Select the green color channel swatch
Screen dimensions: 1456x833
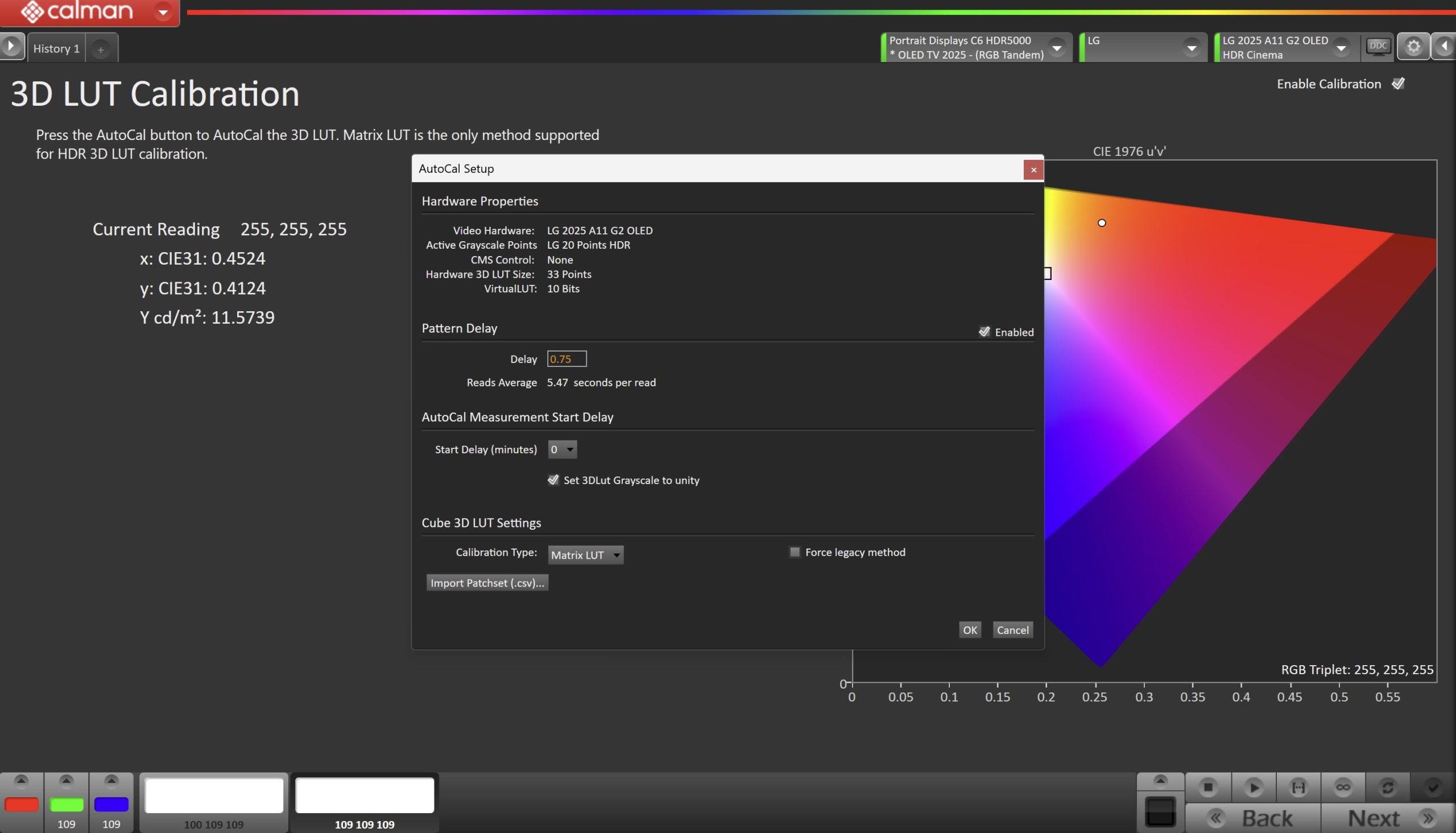pyautogui.click(x=67, y=805)
